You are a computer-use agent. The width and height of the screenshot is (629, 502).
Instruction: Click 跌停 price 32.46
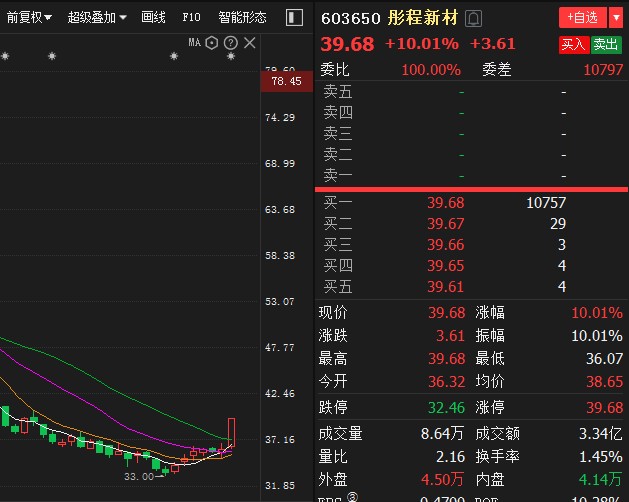446,408
